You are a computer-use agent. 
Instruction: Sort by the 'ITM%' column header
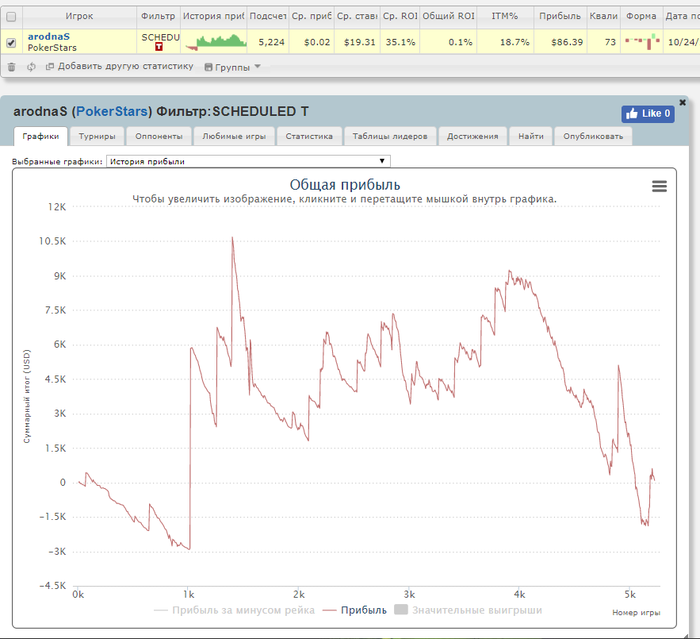505,17
